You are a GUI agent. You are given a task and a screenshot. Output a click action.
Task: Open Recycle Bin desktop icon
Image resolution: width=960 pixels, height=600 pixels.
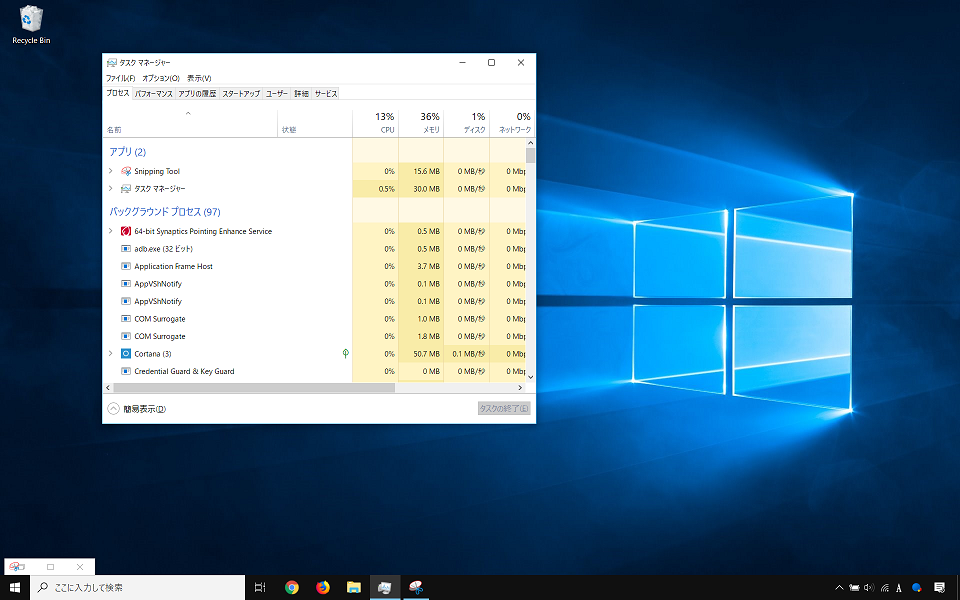pyautogui.click(x=31, y=25)
